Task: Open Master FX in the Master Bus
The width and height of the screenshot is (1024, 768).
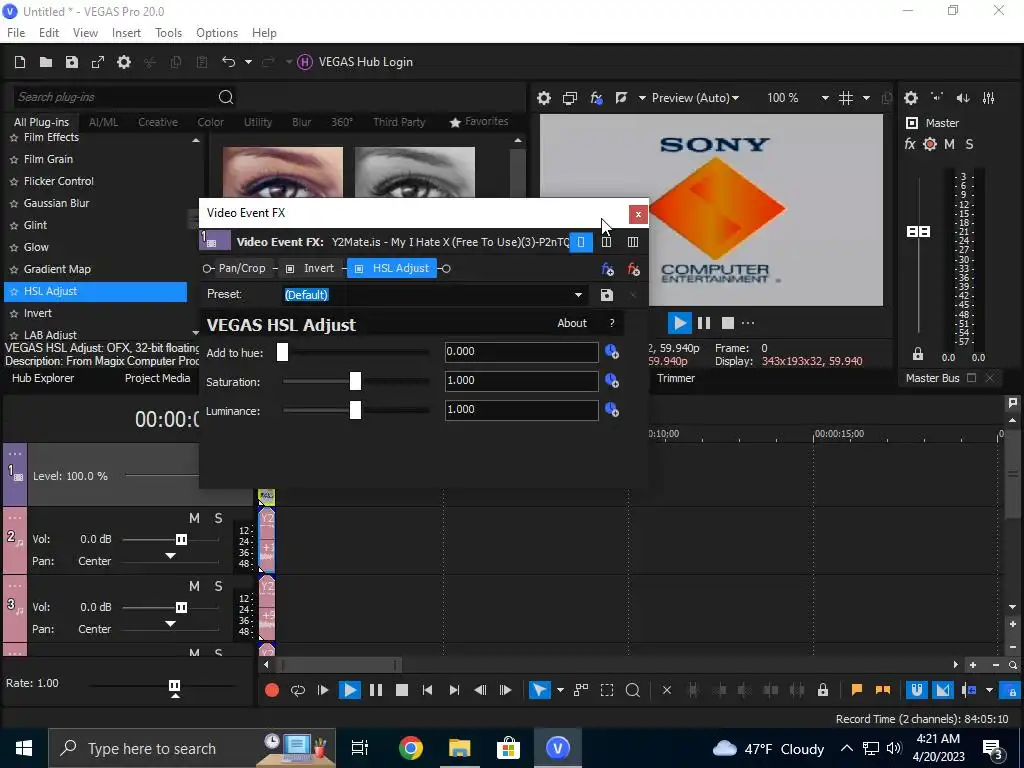Action: tap(910, 144)
